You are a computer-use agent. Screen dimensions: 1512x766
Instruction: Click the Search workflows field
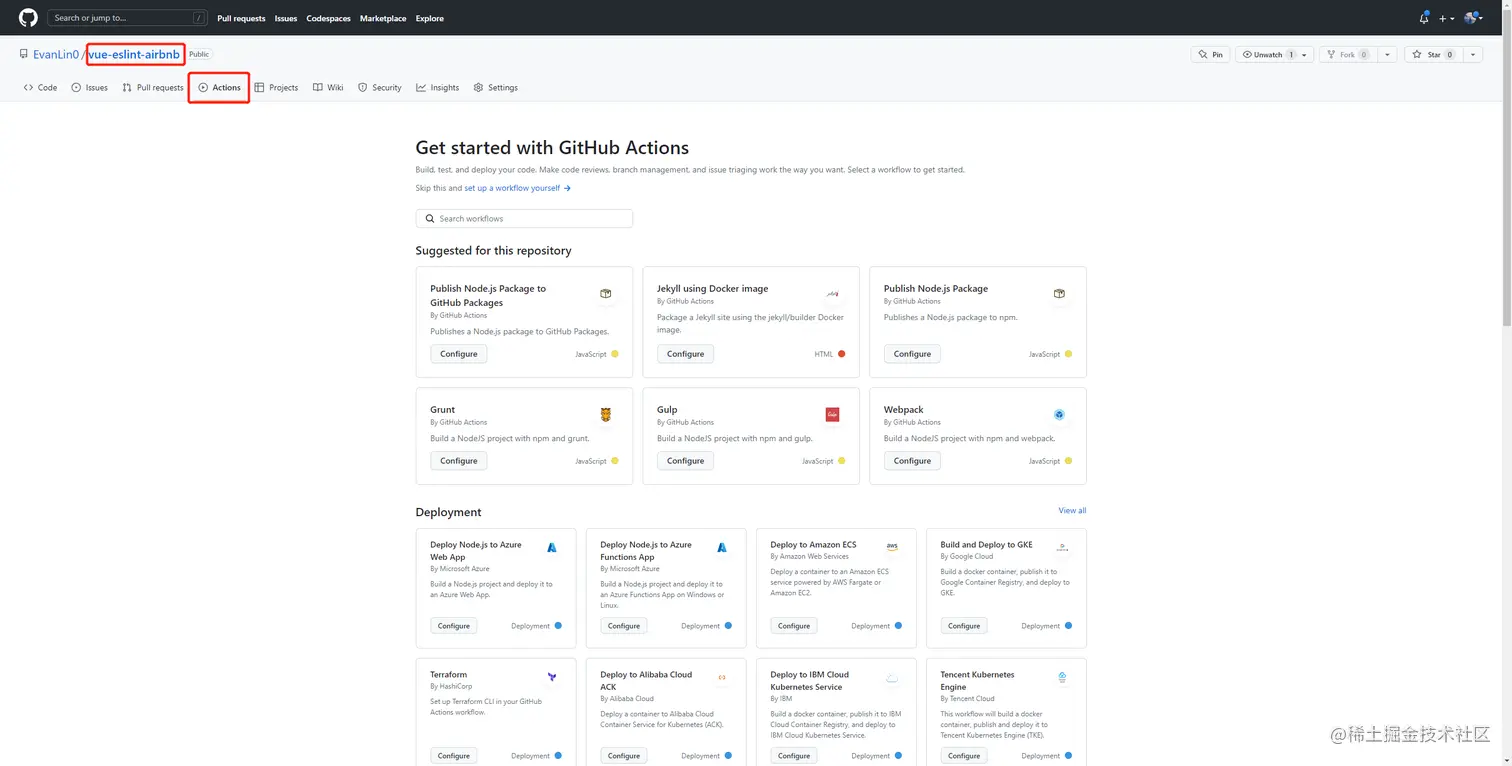click(524, 218)
